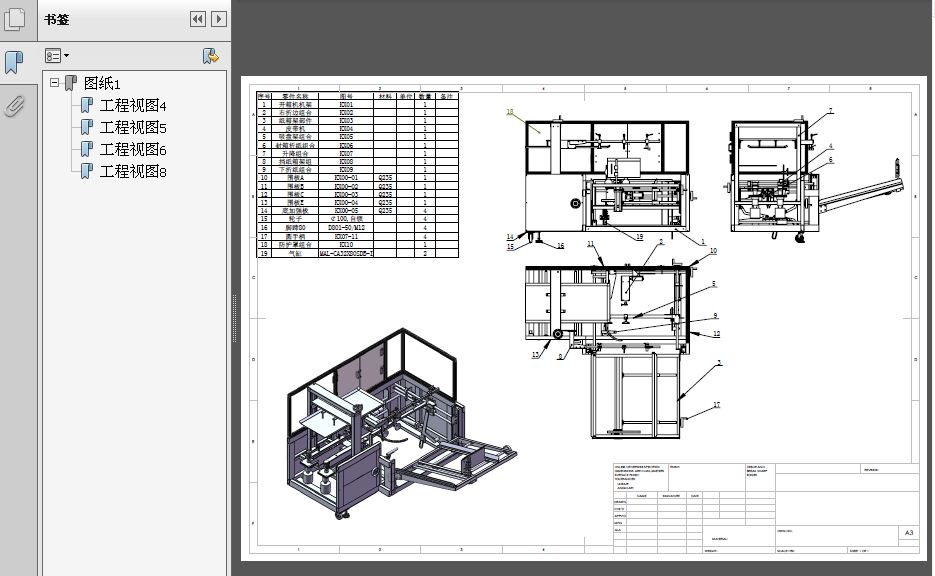935x576 pixels.
Task: Click the 书签 panel title
Action: coord(58,19)
